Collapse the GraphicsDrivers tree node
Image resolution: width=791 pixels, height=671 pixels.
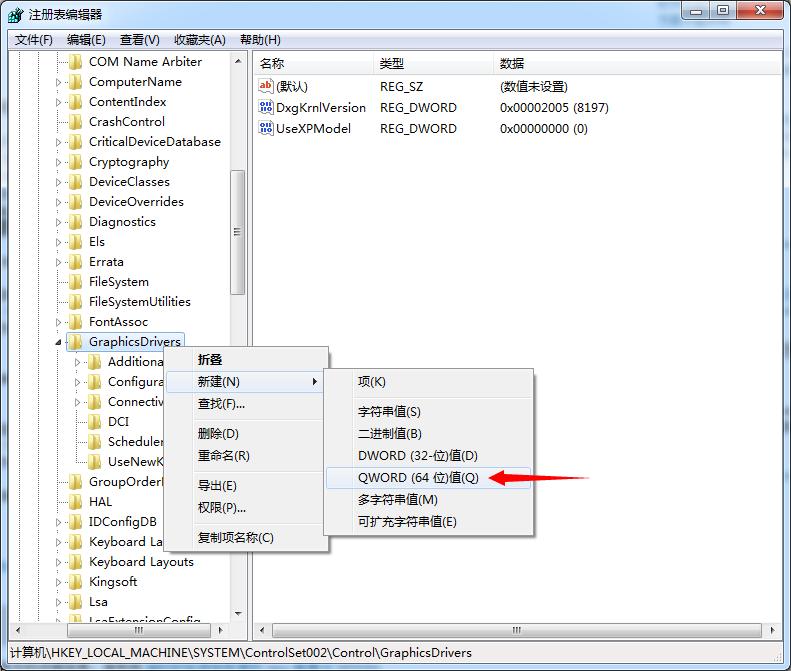click(58, 342)
